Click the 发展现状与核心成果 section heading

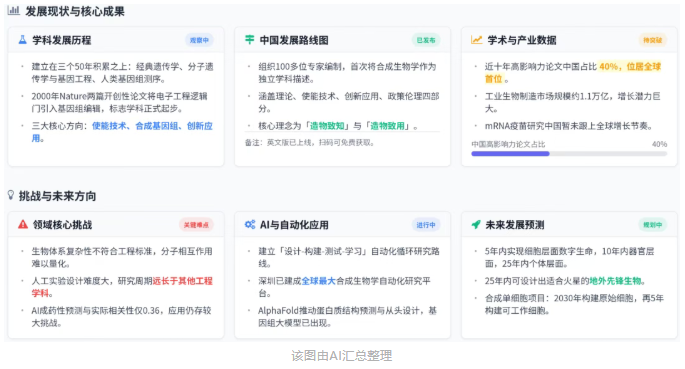[x=75, y=11]
